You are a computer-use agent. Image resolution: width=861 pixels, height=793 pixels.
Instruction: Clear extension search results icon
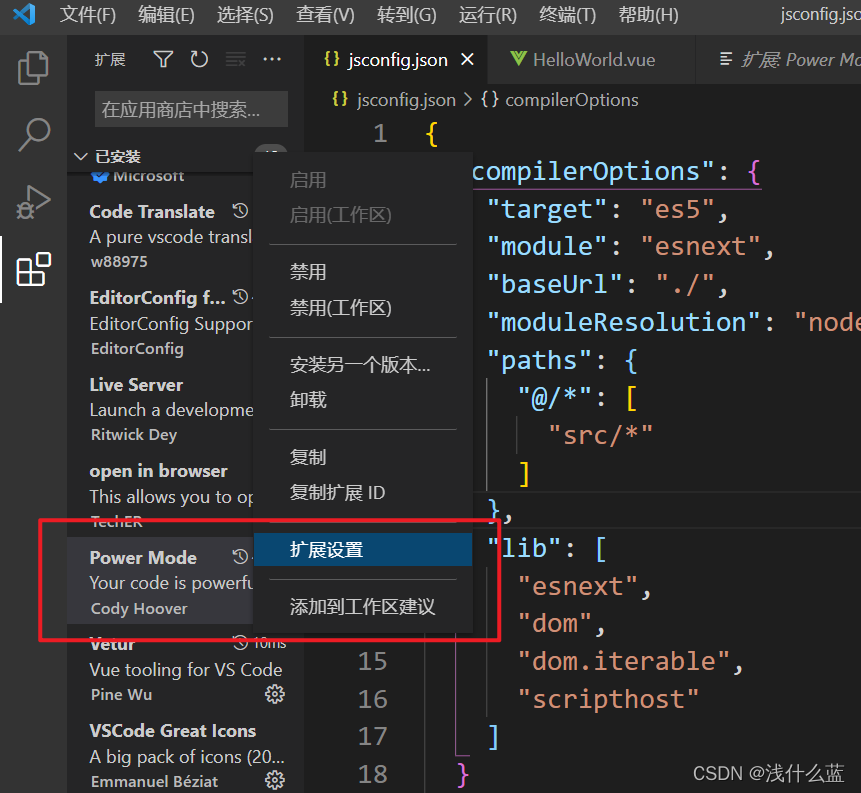pyautogui.click(x=236, y=59)
